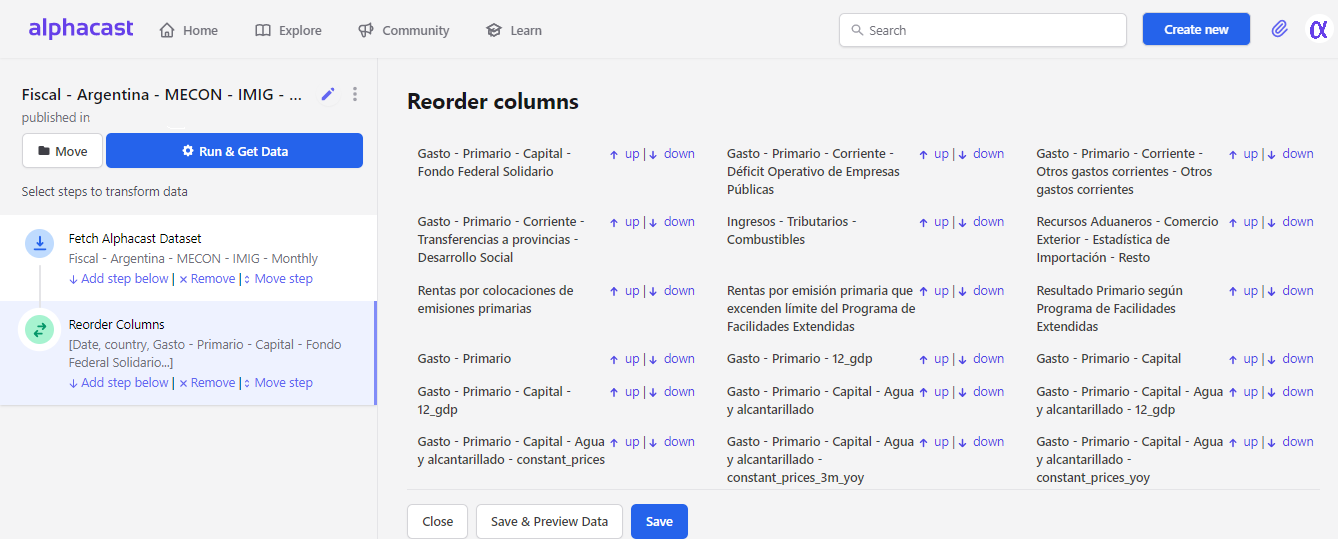
Task: Move 'Gasto - Primario - 12_gdp' down
Action: (x=981, y=359)
